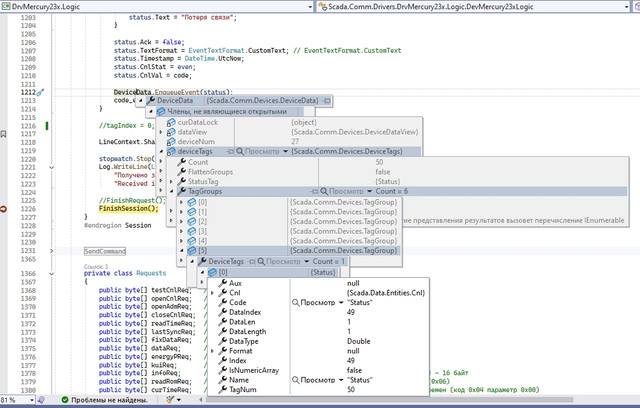
Task: Click the wrench icon beside DataType
Action: pos(223,341)
